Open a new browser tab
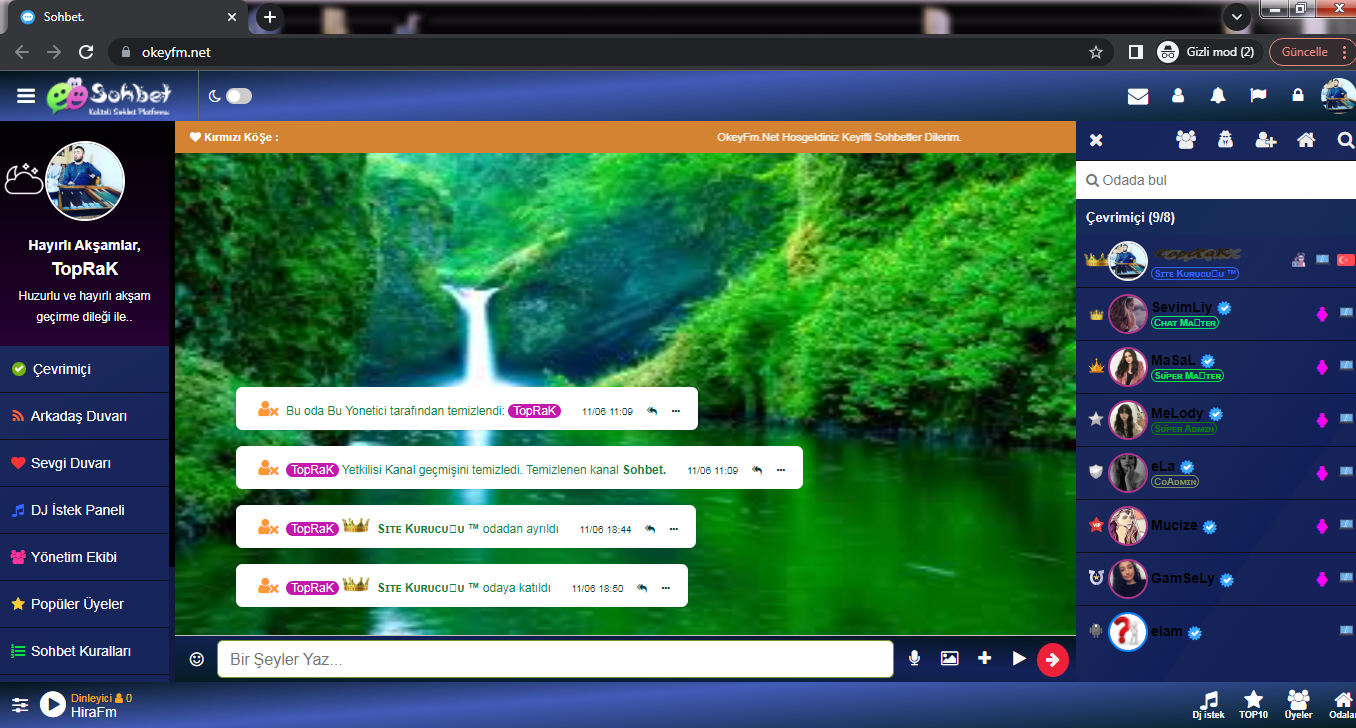 tap(270, 17)
